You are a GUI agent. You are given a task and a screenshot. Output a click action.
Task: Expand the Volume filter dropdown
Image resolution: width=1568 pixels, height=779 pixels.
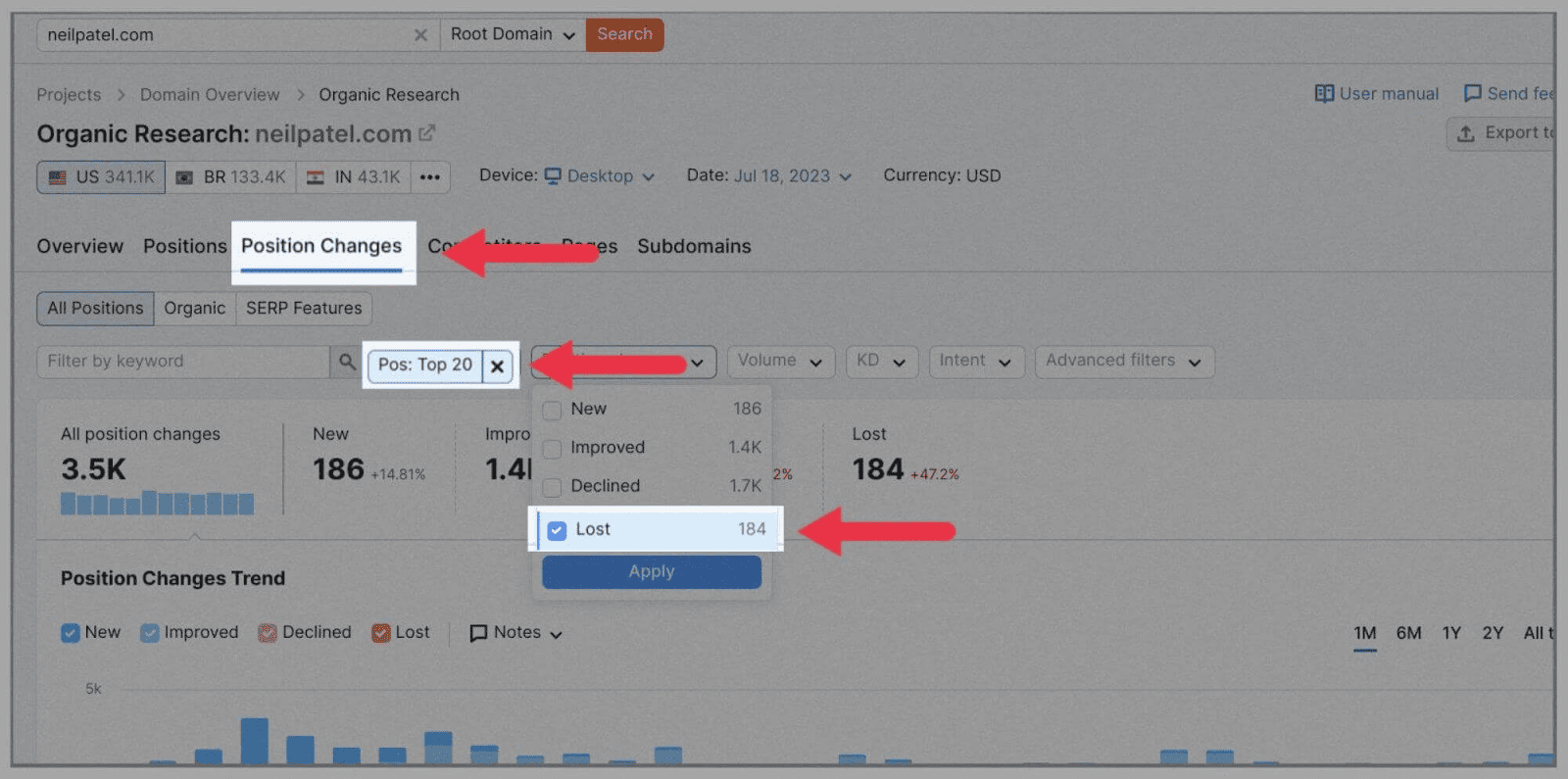(781, 362)
